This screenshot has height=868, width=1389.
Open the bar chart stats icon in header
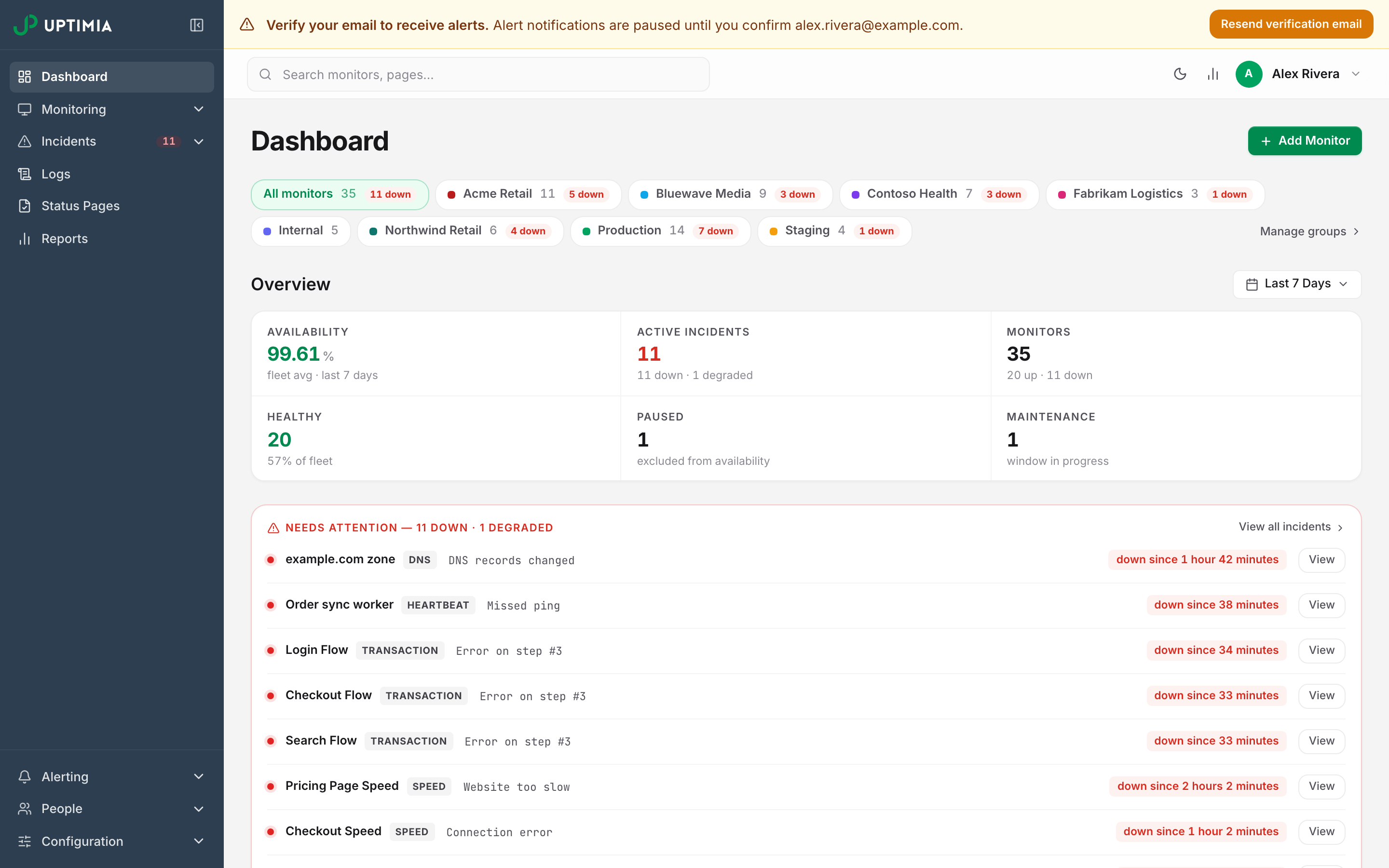click(x=1212, y=74)
